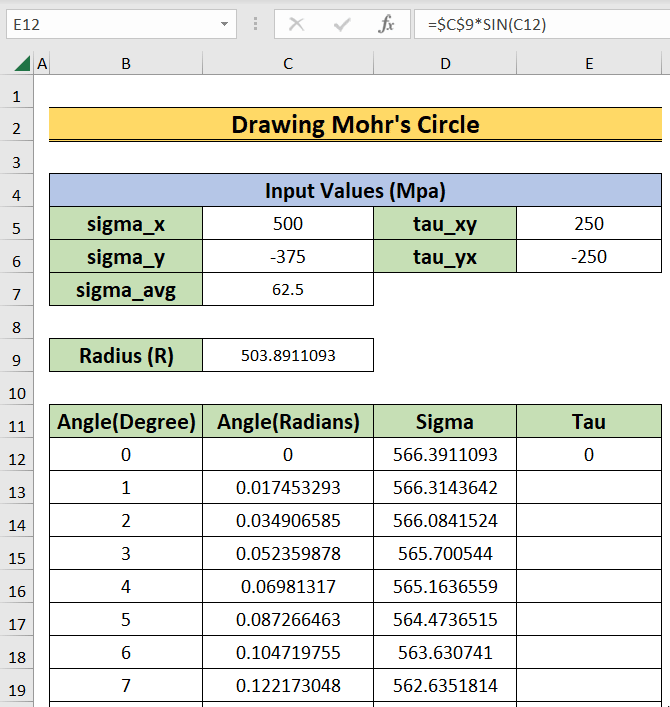670x707 pixels.
Task: Click the 'Sigma' column header cell
Action: click(x=445, y=422)
